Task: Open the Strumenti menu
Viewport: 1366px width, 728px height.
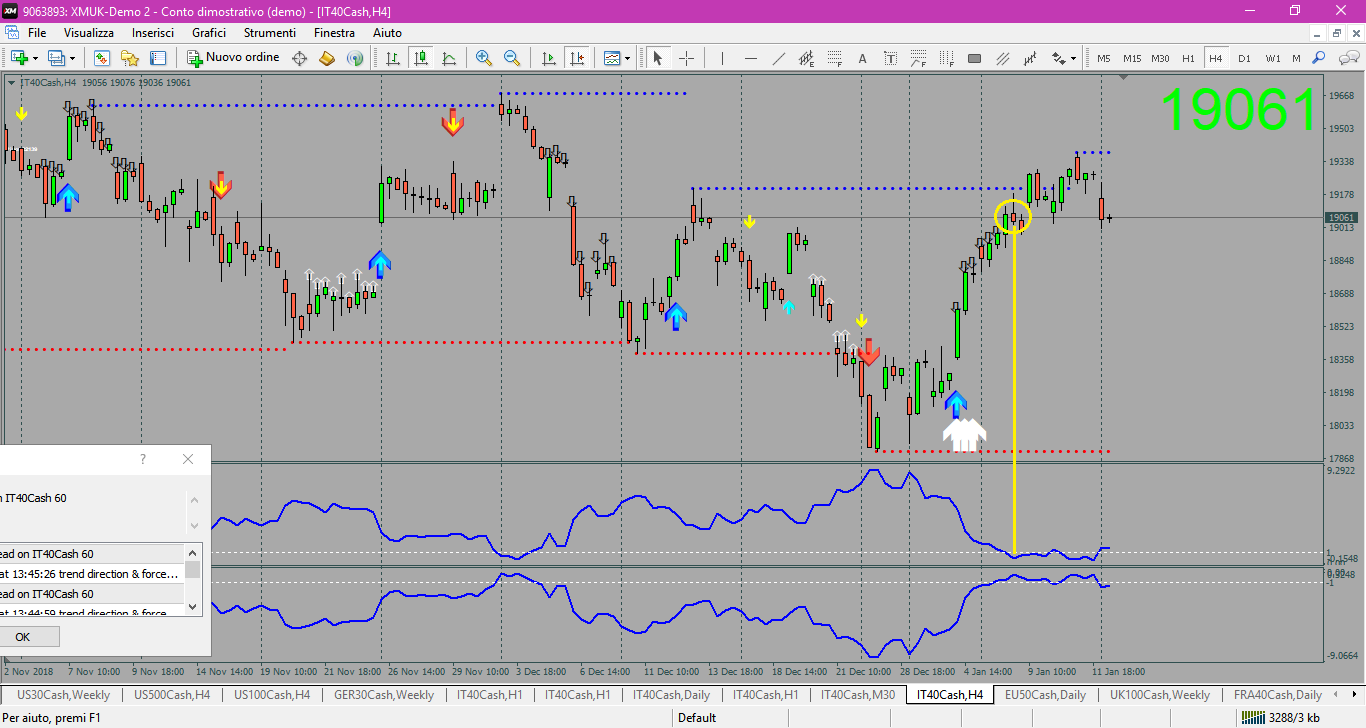Action: [x=270, y=32]
